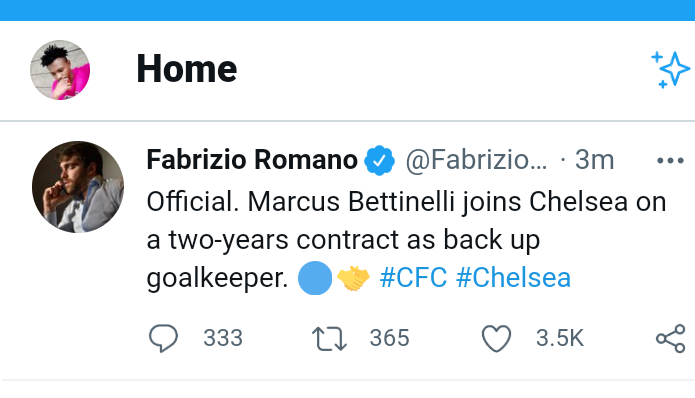Click the Home header title
This screenshot has height=398, width=695.
click(187, 69)
